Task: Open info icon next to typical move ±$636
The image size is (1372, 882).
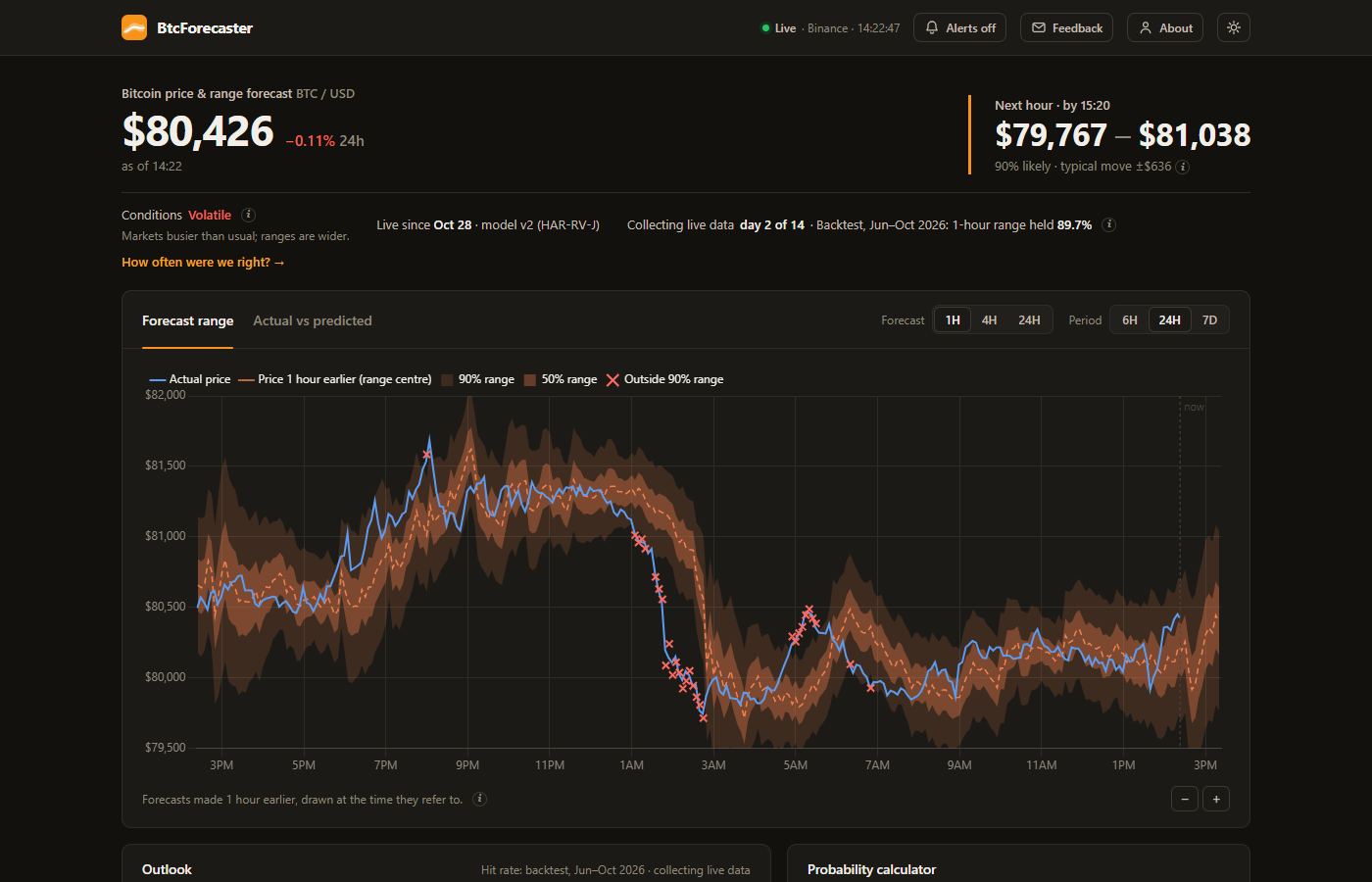Action: click(1183, 167)
